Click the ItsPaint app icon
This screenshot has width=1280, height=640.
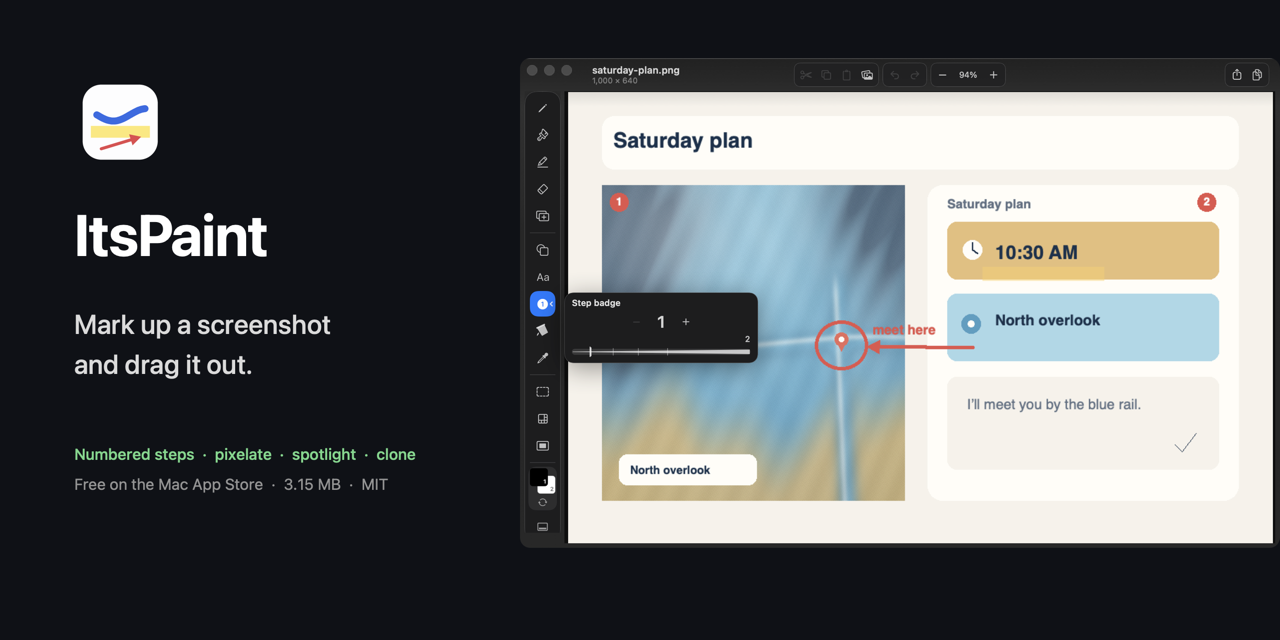[x=120, y=122]
